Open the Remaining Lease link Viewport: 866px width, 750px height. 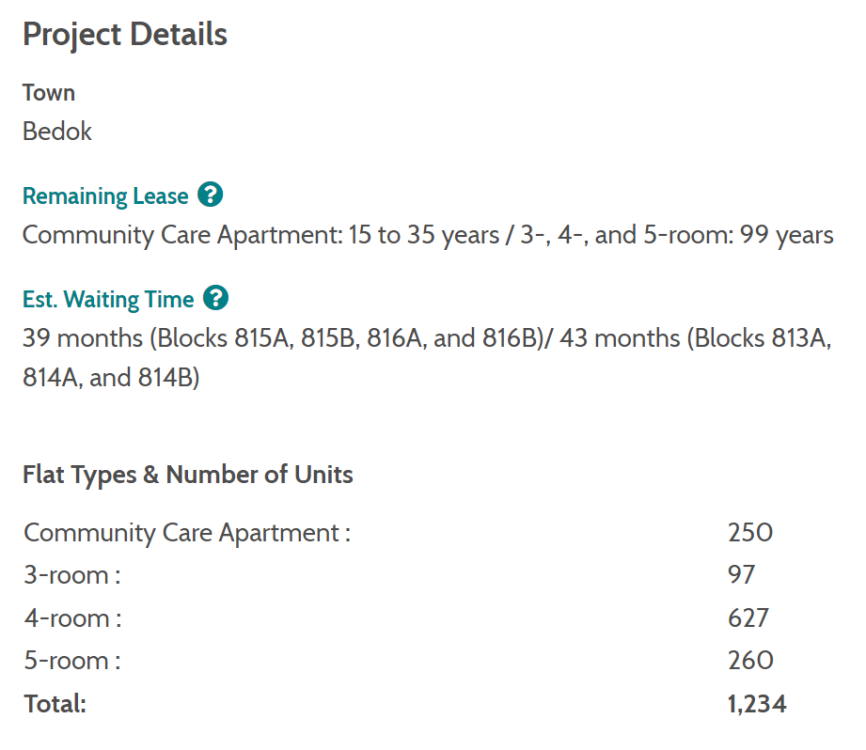pos(105,196)
